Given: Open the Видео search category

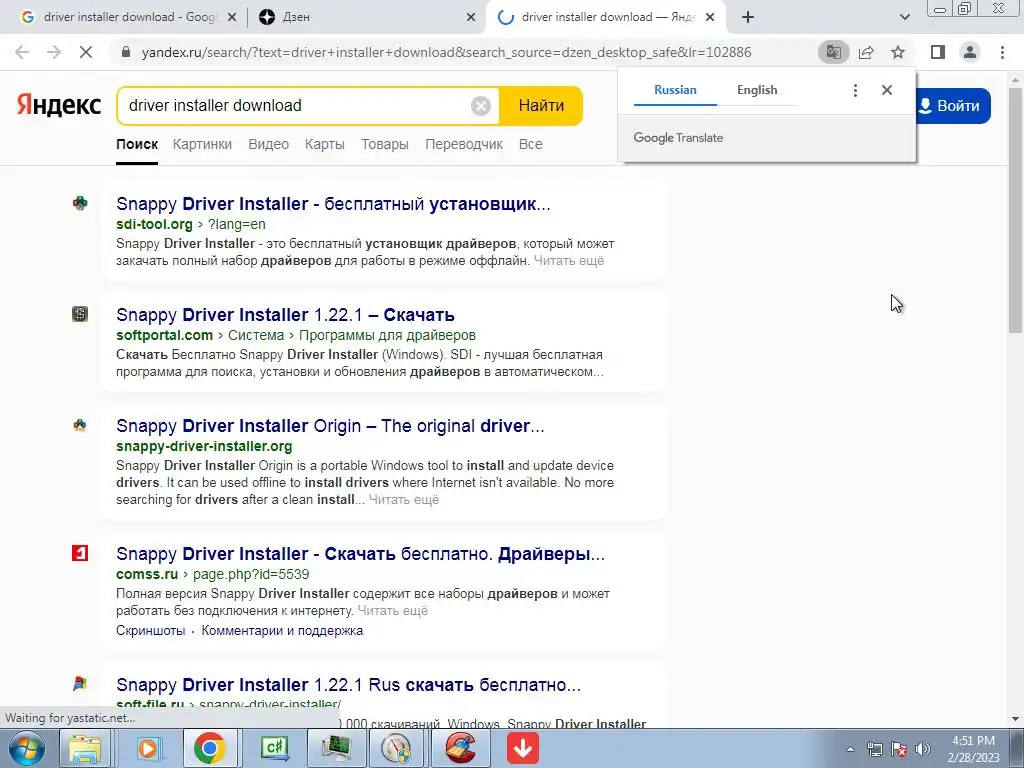Looking at the screenshot, I should (x=268, y=144).
